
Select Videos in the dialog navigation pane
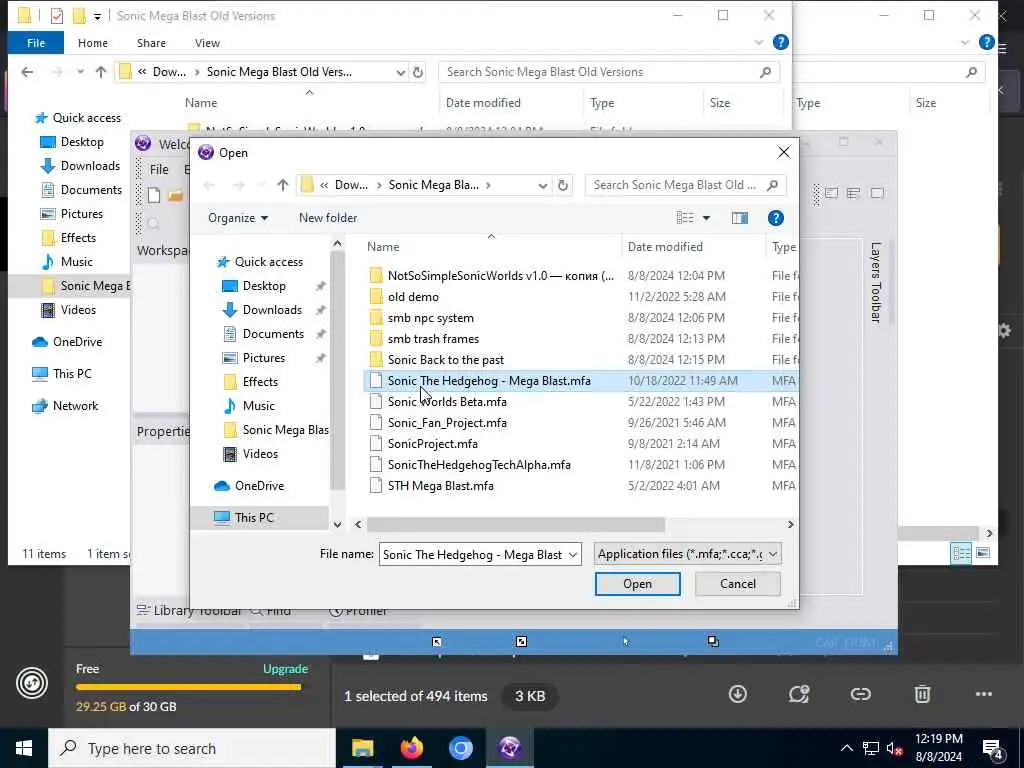coord(260,454)
